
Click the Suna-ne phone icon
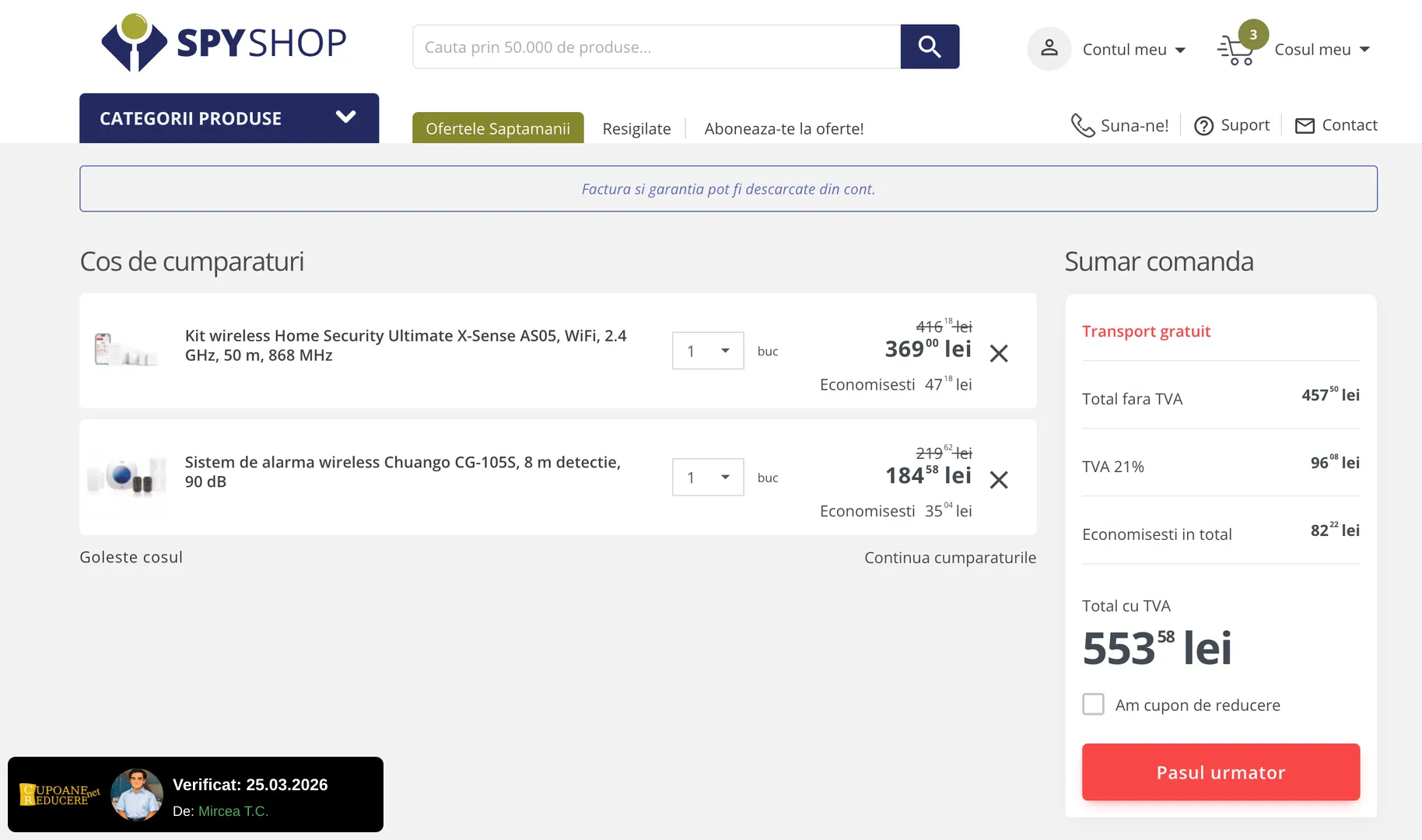1082,125
